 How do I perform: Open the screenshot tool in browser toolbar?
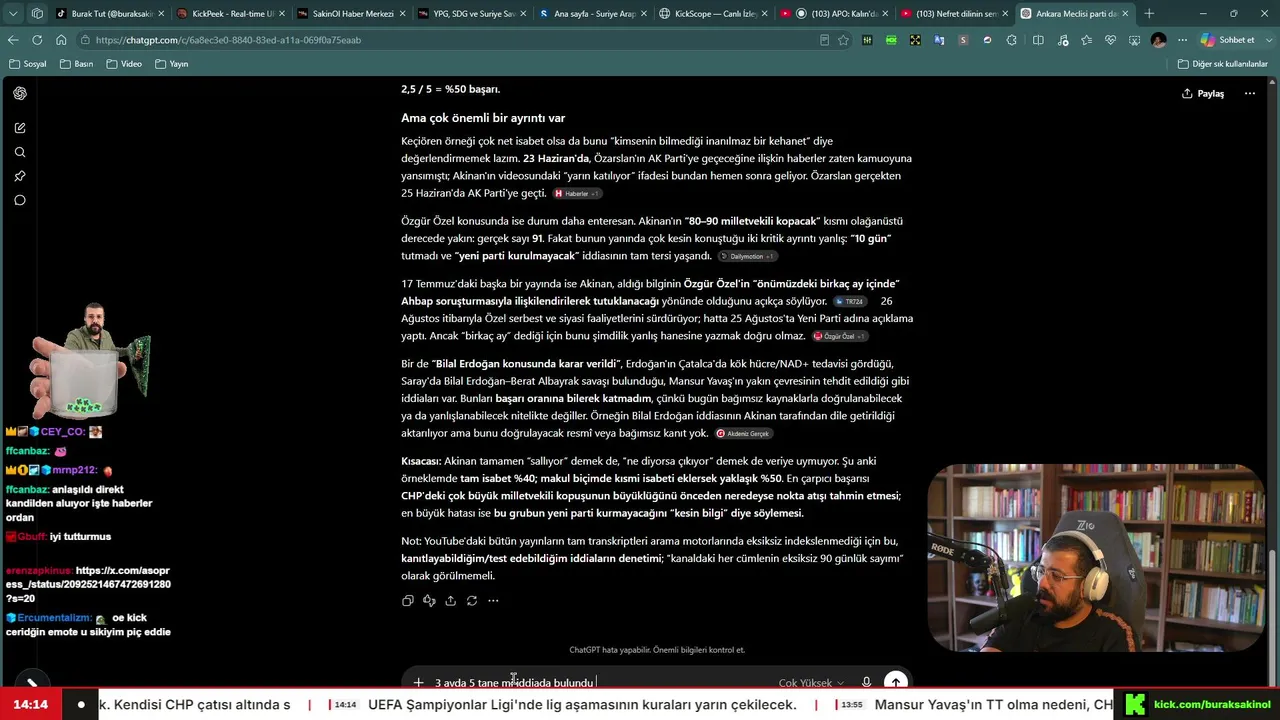pos(1135,40)
